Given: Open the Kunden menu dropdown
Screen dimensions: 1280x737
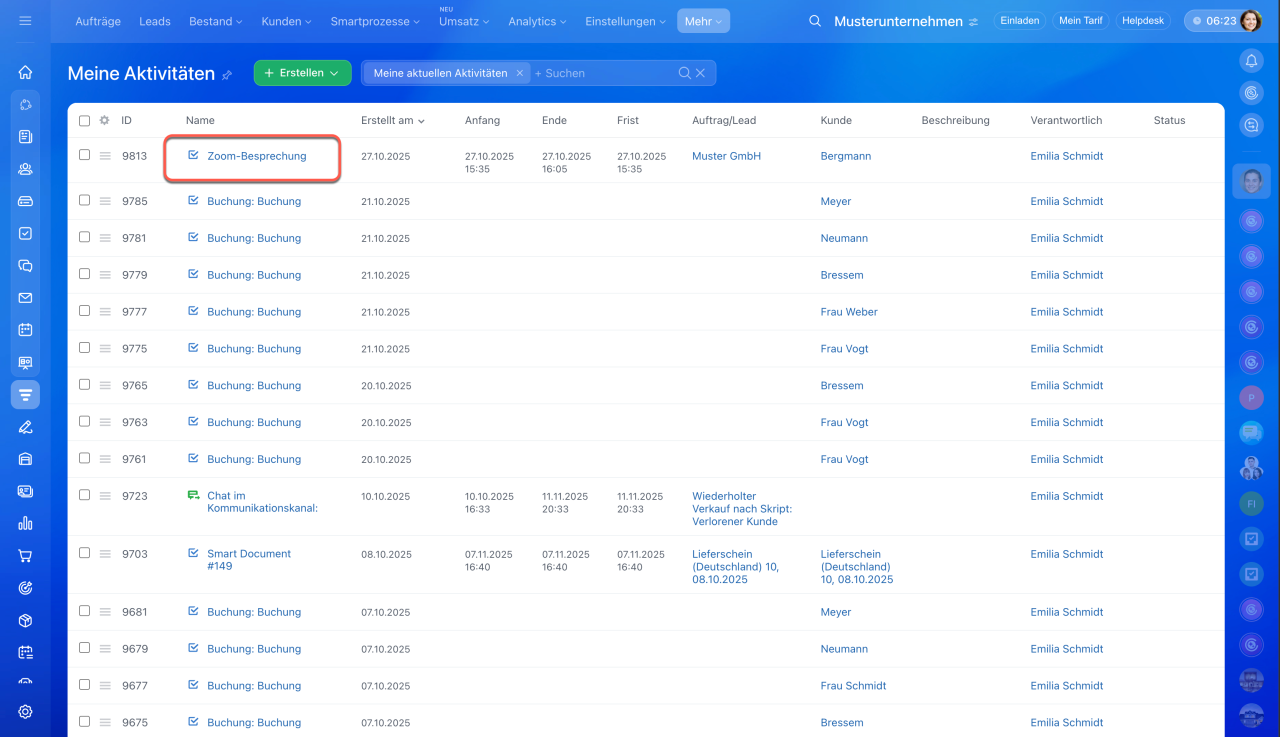Looking at the screenshot, I should (x=286, y=21).
